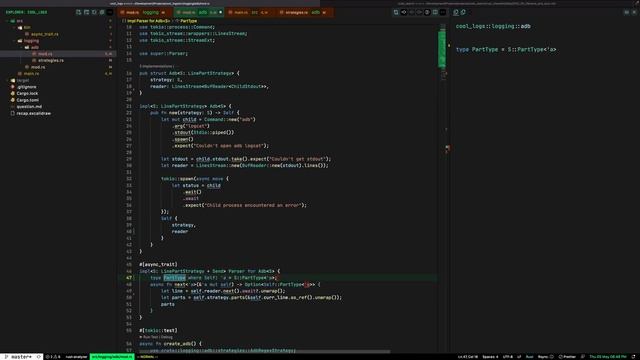
Task: Click the New File icon in Explorer header
Action: click(x=78, y=12)
